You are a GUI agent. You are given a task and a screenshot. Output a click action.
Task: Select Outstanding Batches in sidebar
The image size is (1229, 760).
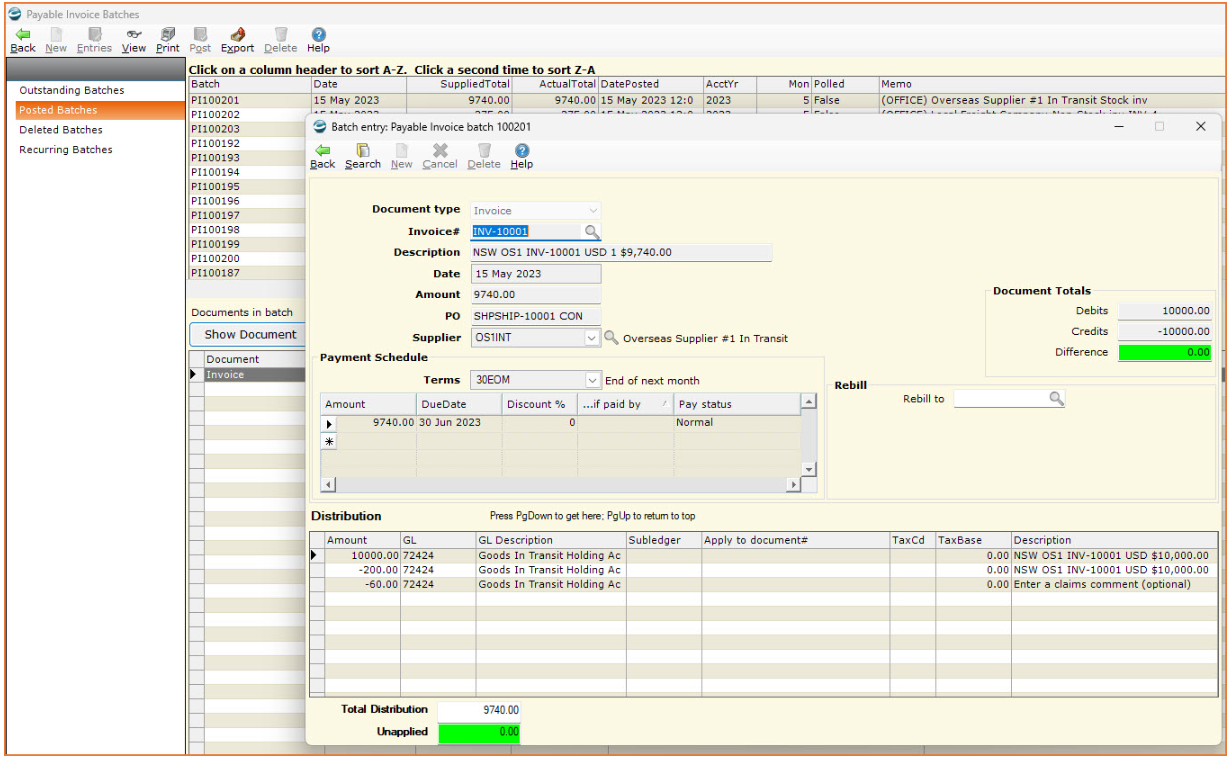click(x=72, y=90)
